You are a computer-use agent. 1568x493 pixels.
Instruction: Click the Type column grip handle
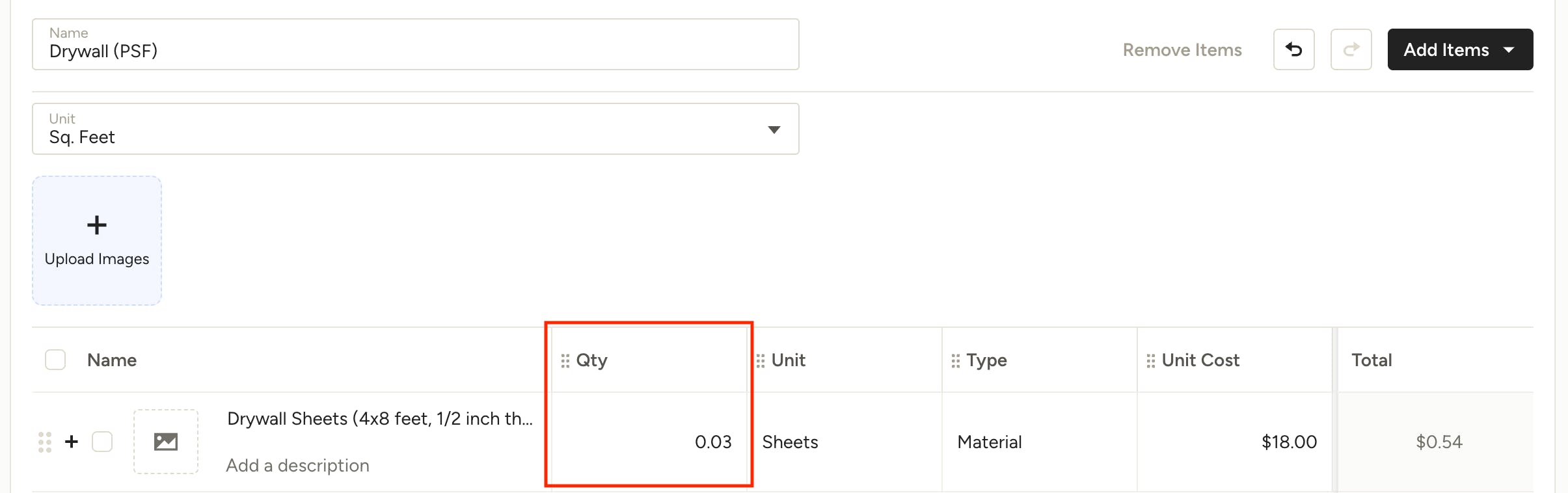[955, 360]
